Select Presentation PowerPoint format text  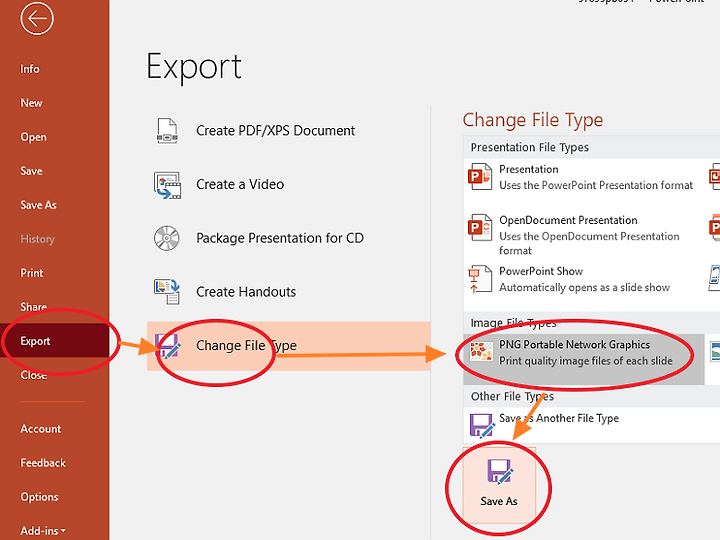[x=596, y=177]
